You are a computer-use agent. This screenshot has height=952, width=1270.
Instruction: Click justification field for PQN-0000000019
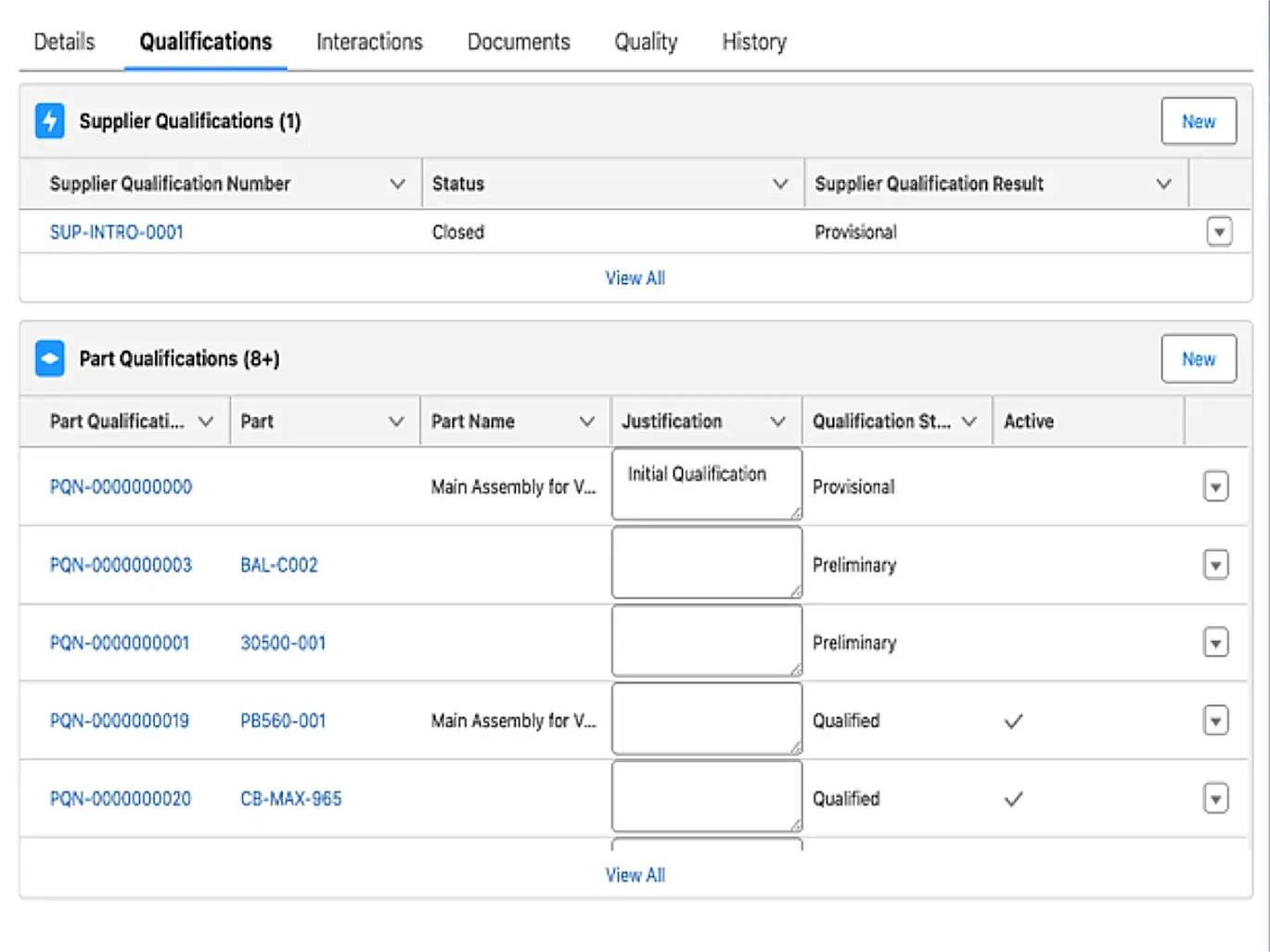(707, 718)
